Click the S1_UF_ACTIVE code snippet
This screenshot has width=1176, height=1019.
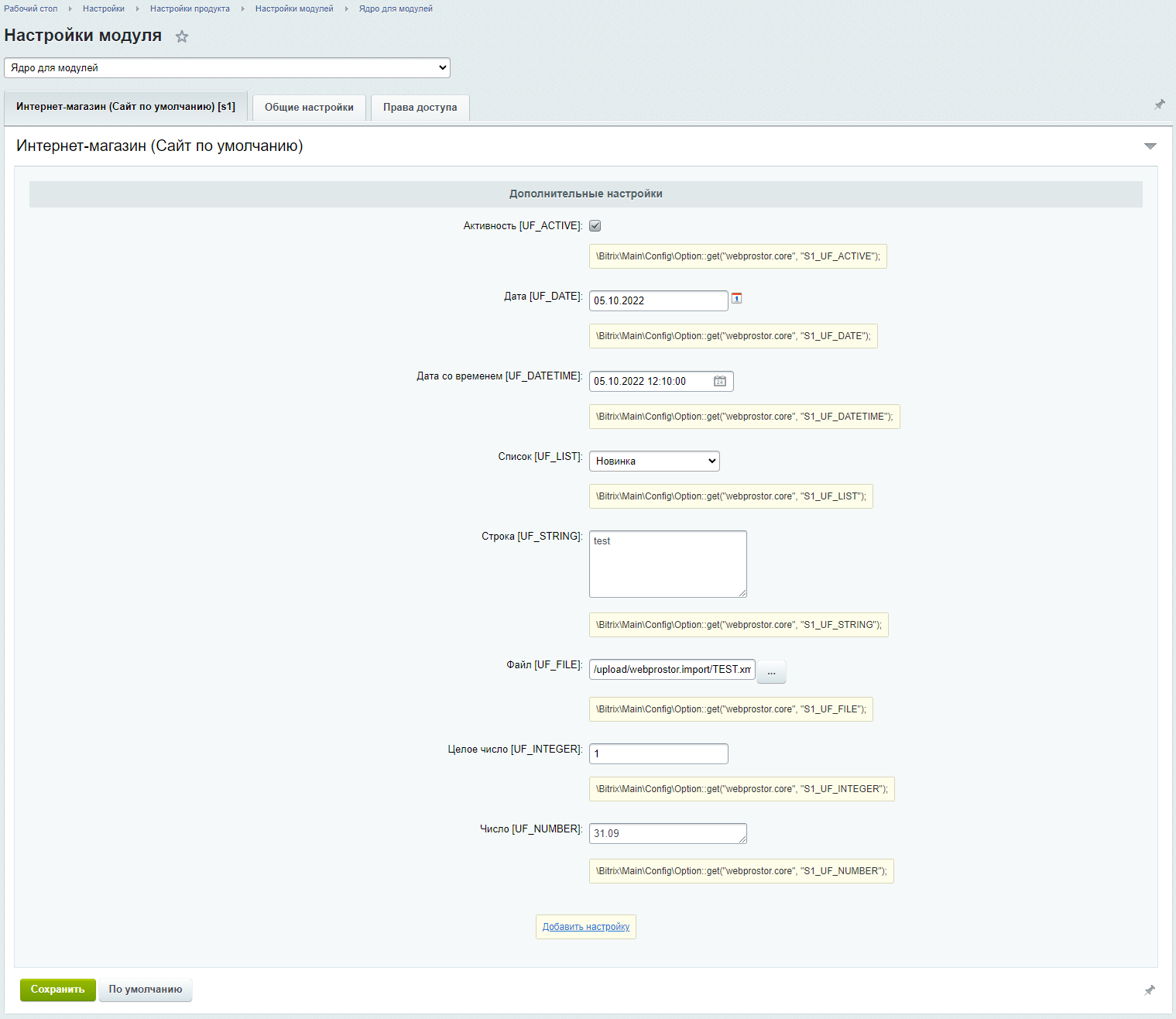tap(738, 256)
